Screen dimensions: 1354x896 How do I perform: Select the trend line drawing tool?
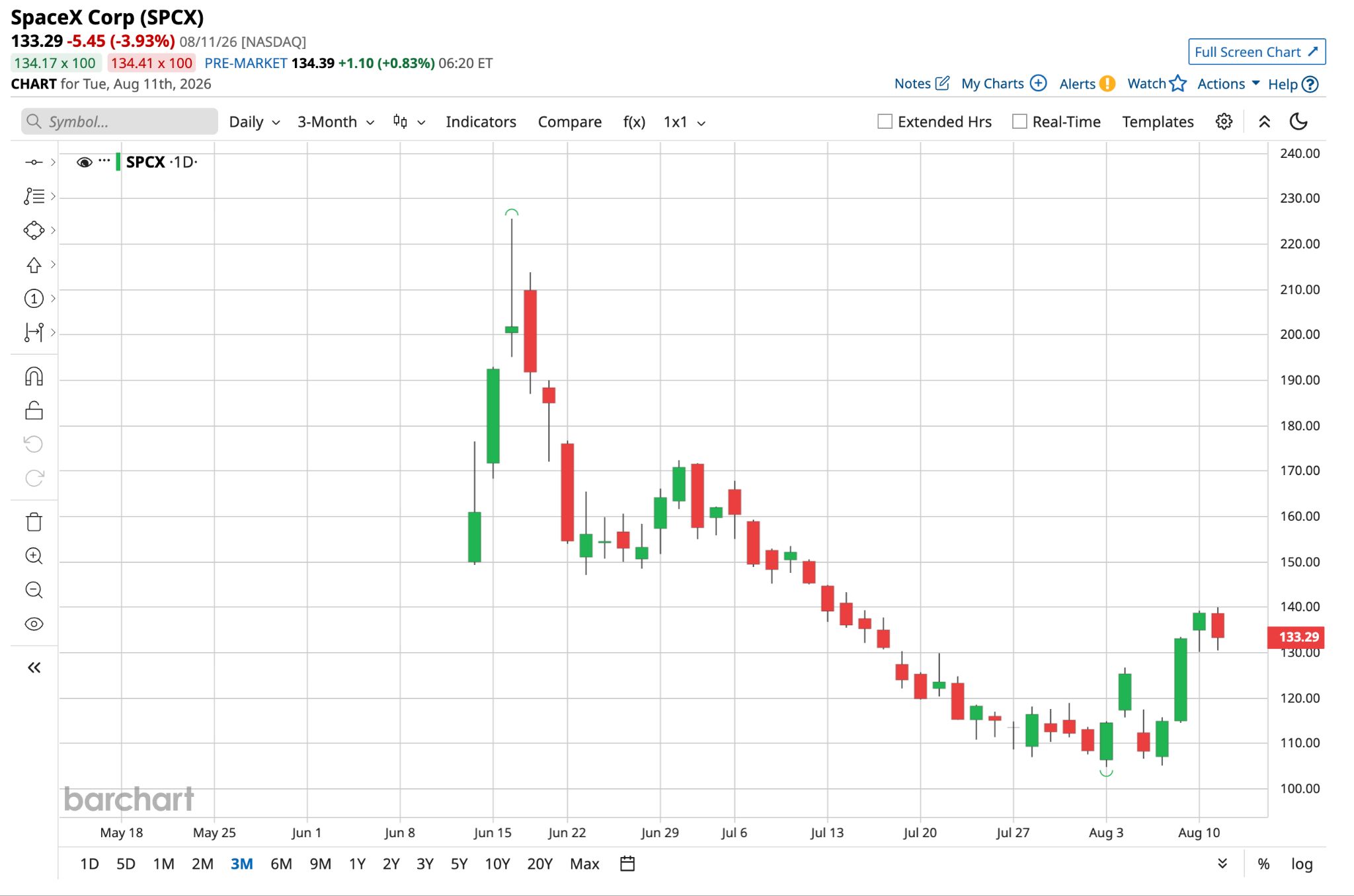click(x=34, y=162)
